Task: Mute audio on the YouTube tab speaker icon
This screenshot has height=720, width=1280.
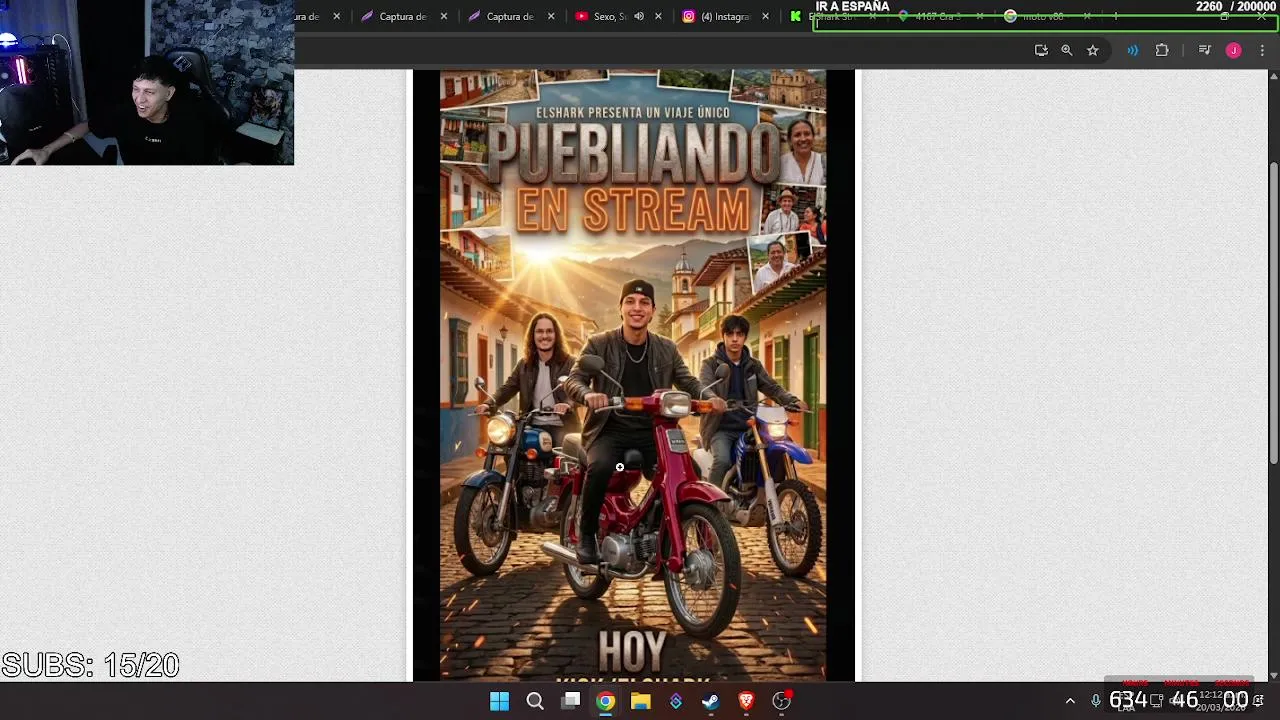Action: [x=639, y=16]
